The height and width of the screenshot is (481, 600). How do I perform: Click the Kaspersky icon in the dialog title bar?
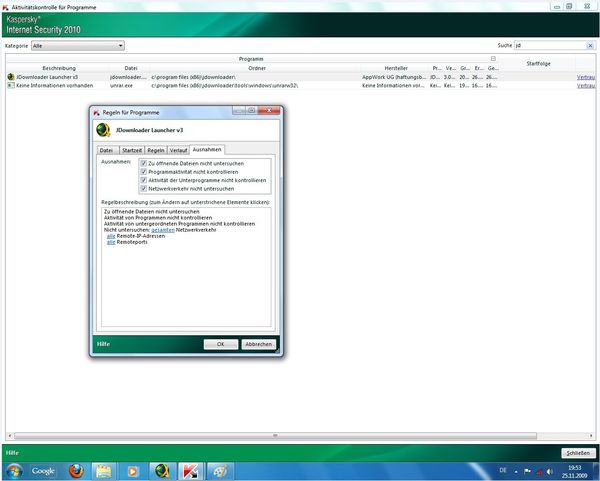point(96,113)
